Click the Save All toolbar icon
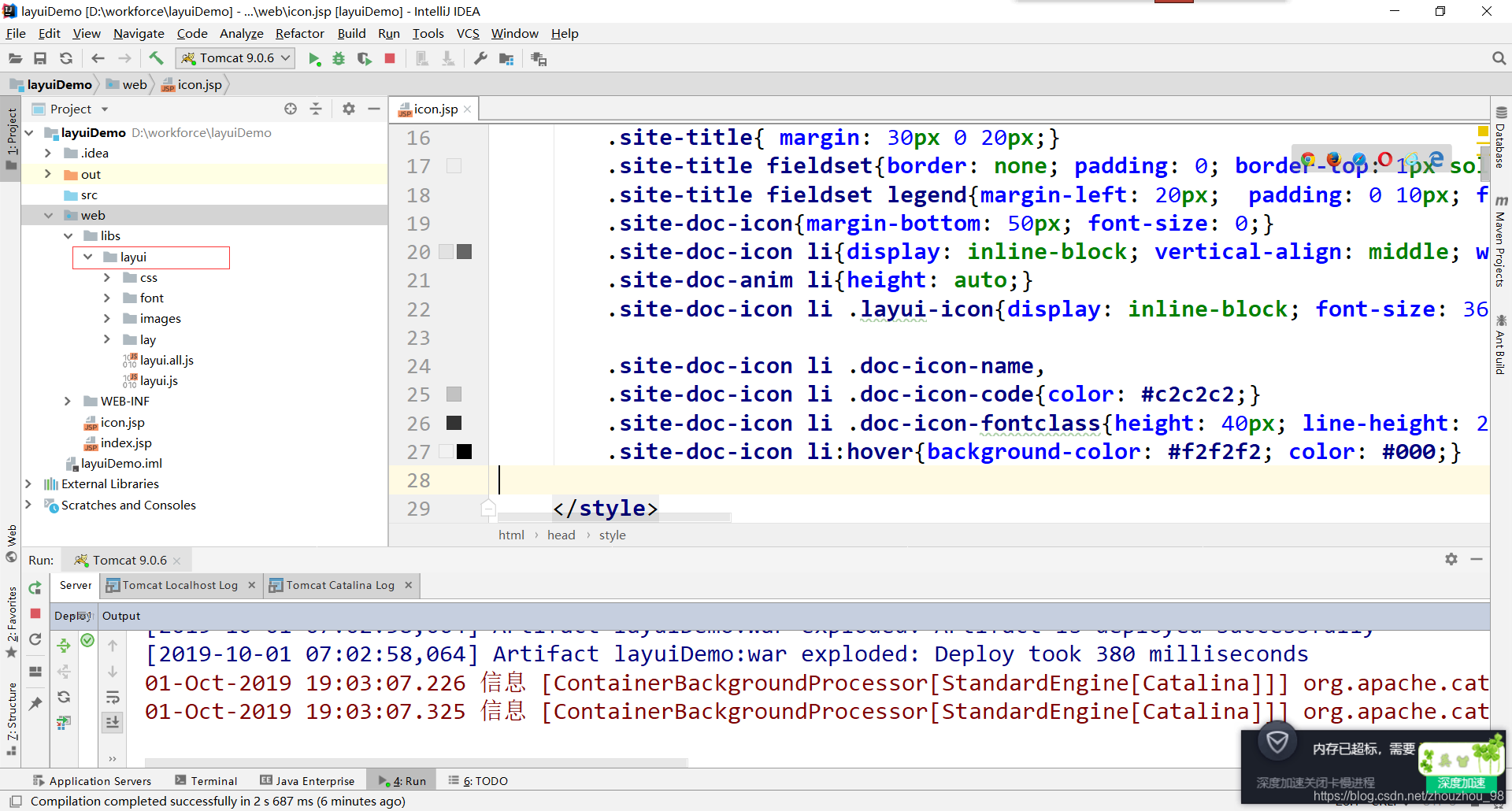Screen dimensions: 1512x811 (40, 58)
